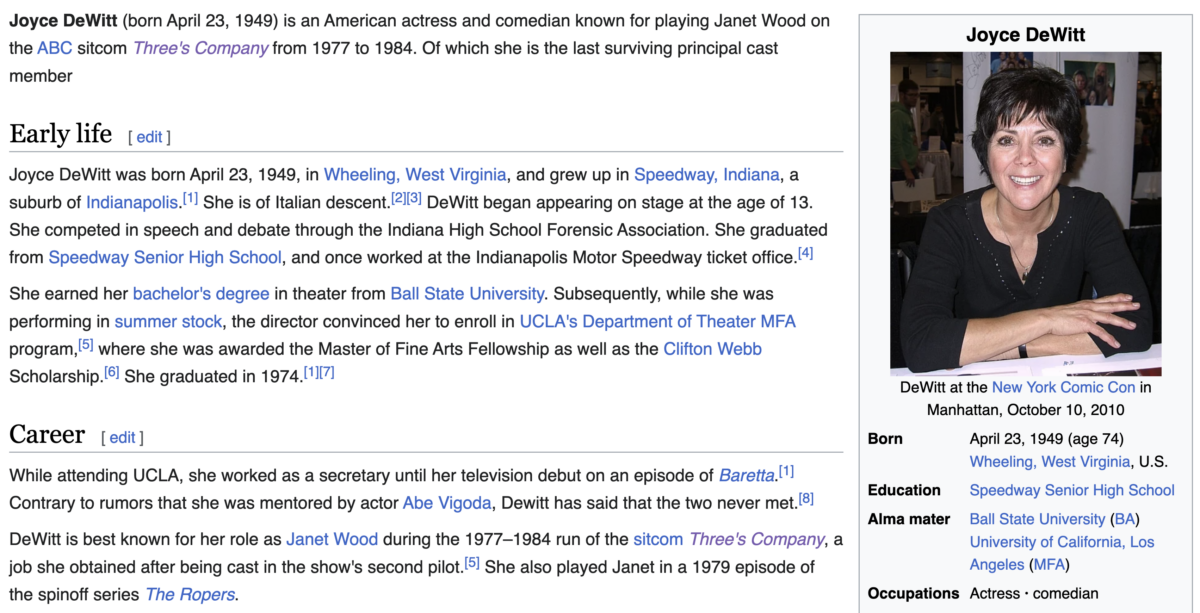The image size is (1200, 613).
Task: Open the Clifton Webb link
Action: coord(713,349)
